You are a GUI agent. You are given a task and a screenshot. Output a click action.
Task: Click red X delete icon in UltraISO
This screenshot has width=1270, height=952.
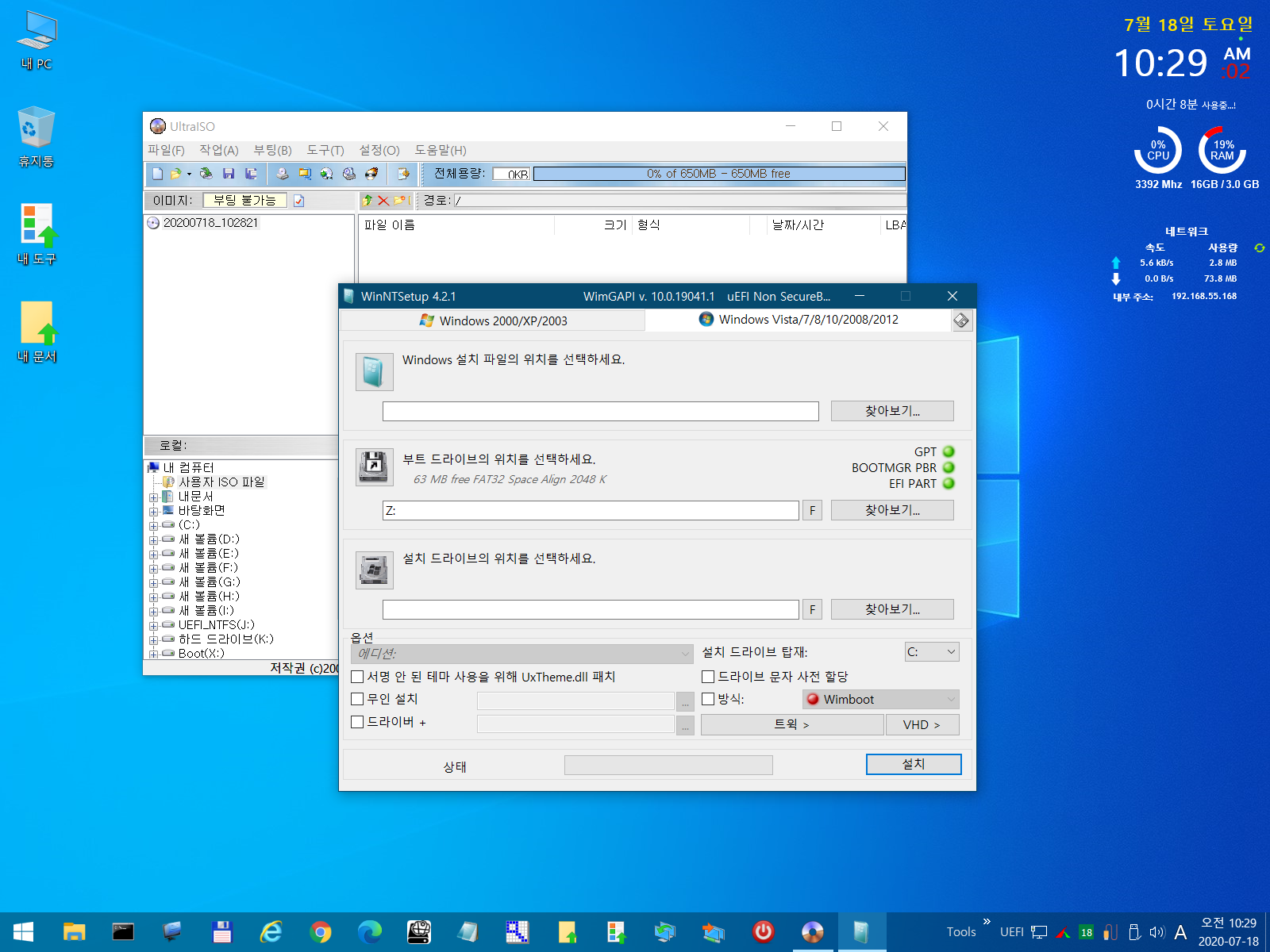coord(383,201)
